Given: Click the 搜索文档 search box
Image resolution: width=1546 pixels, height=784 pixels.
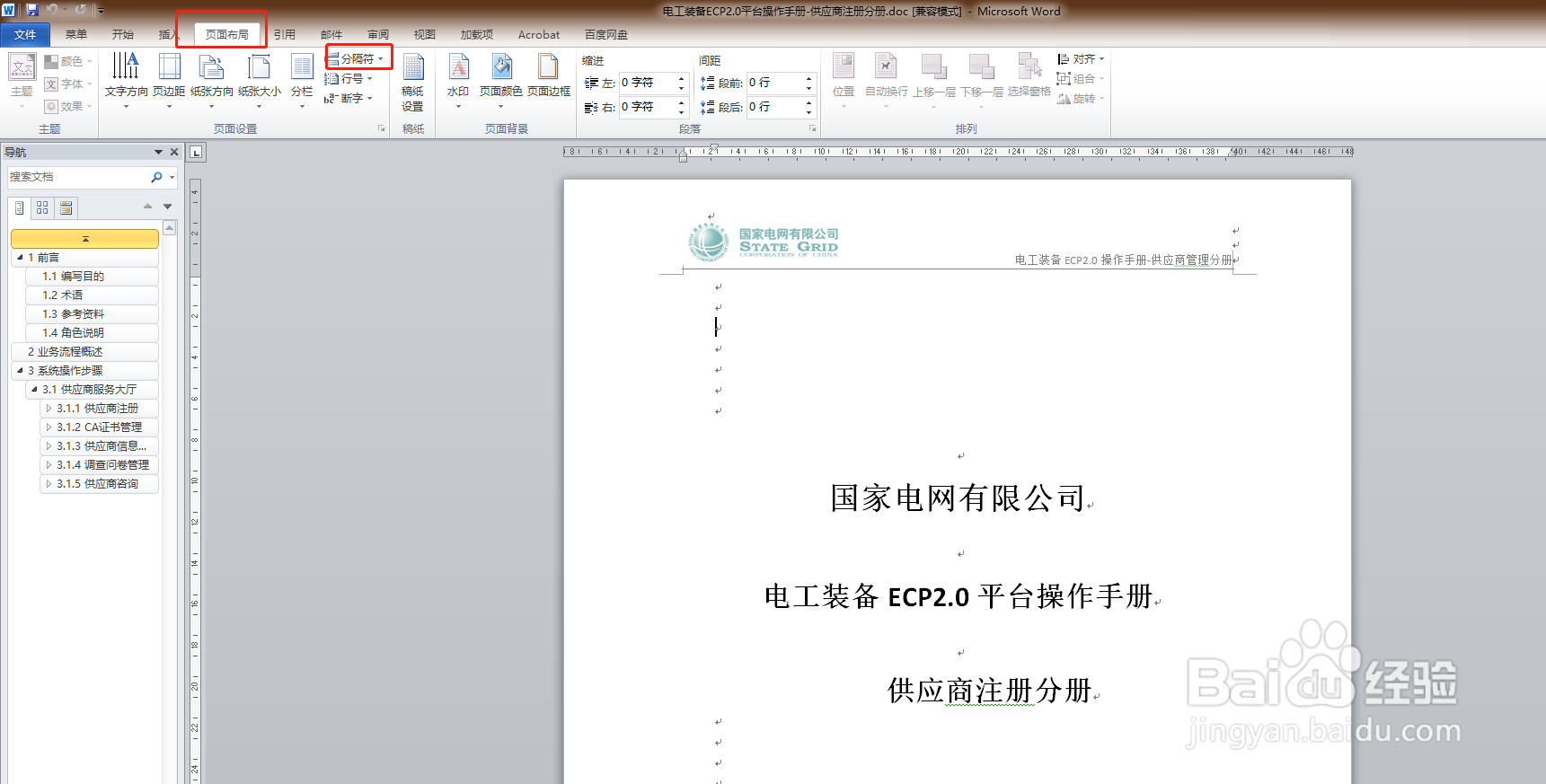Looking at the screenshot, I should [x=79, y=177].
